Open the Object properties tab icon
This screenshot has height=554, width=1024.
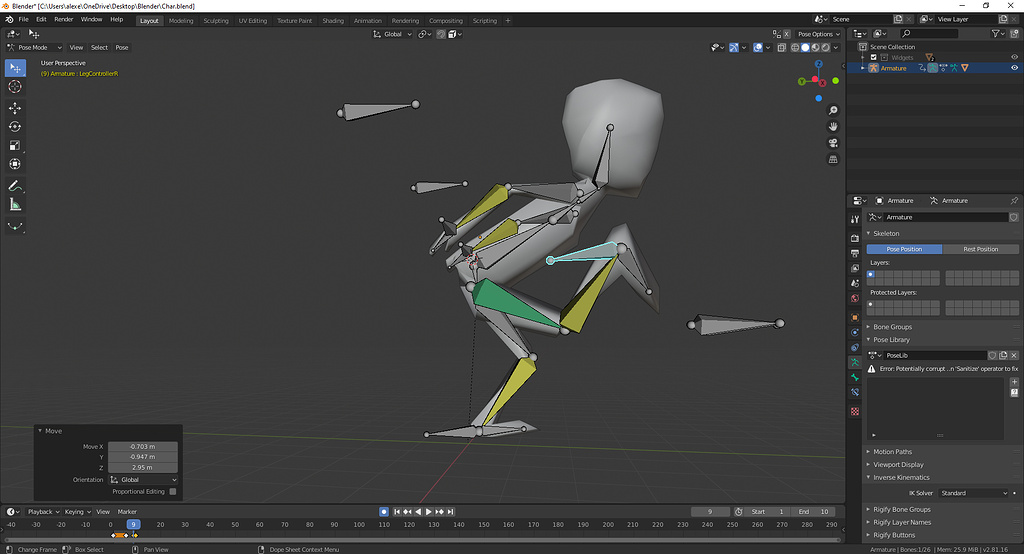click(x=855, y=318)
